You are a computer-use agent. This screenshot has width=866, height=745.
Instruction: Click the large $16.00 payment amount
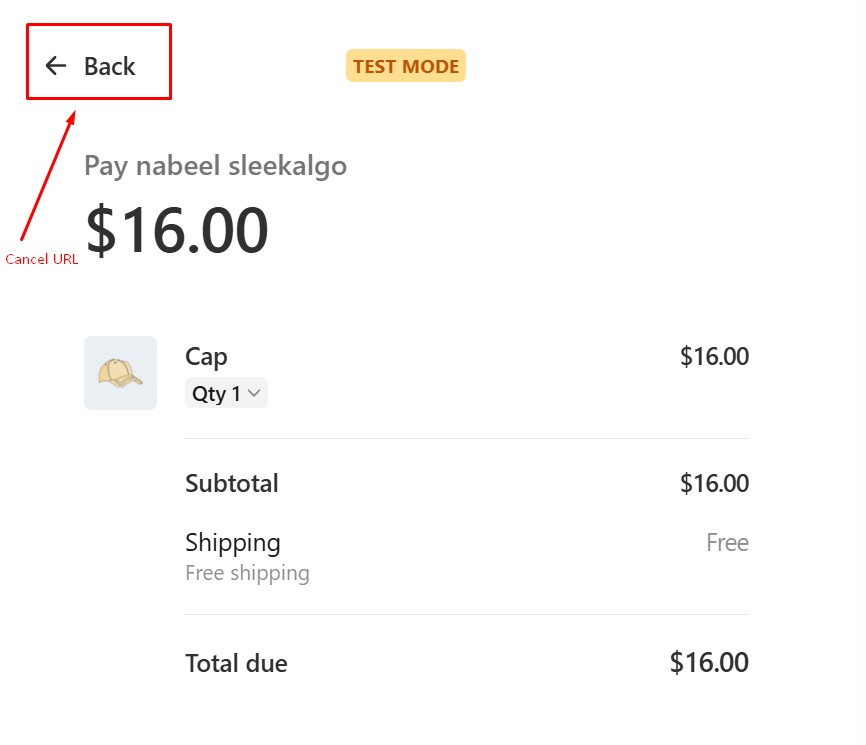coord(177,230)
